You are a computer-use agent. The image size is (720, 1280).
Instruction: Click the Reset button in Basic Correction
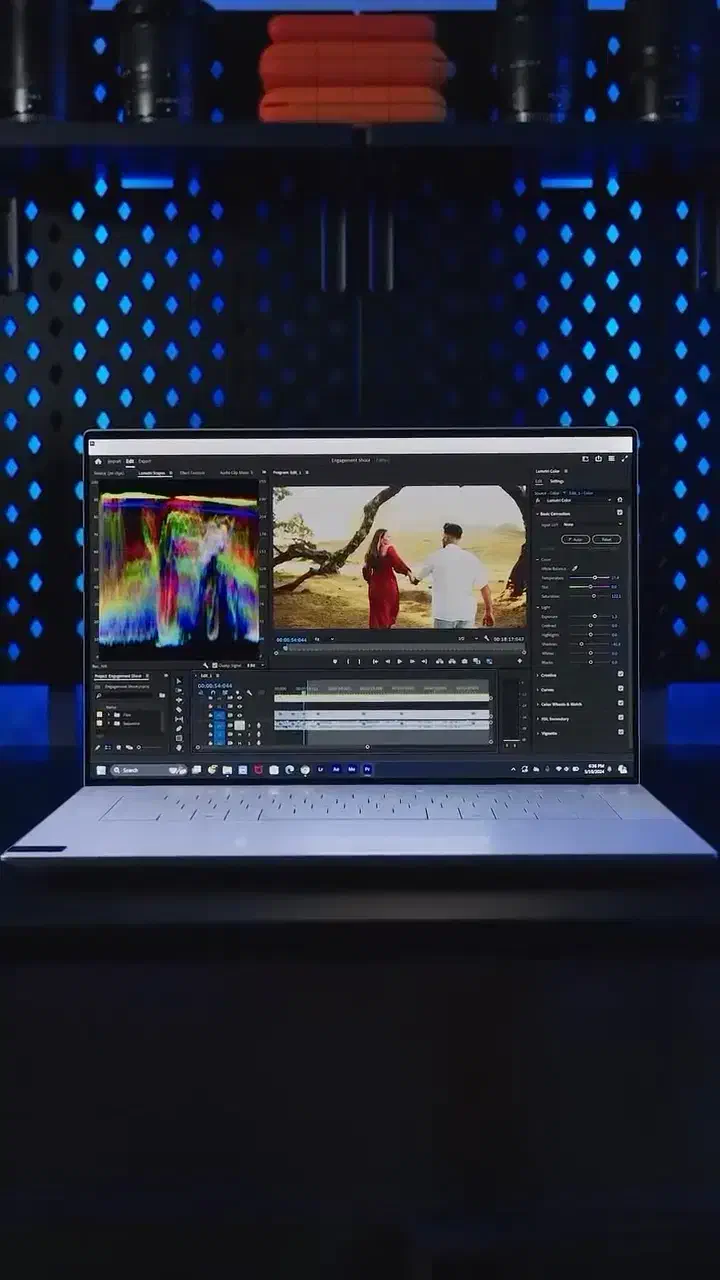point(606,539)
